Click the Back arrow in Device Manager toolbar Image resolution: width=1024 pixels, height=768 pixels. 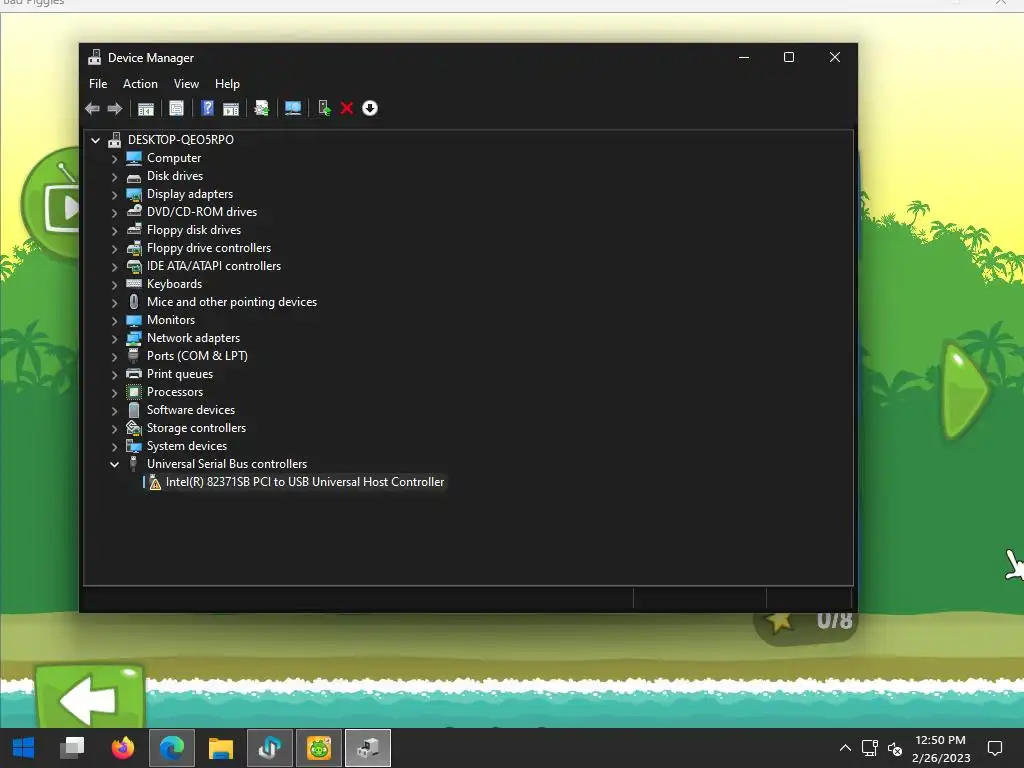coord(92,108)
